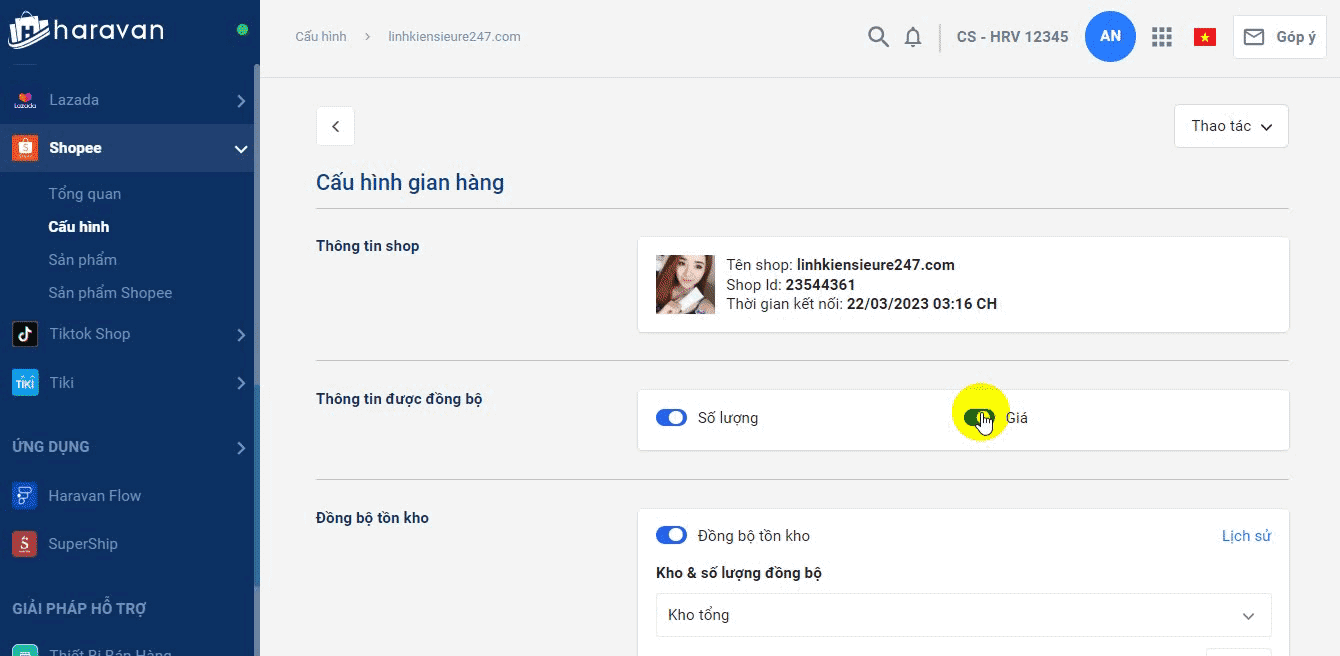Viewport: 1340px width, 656px height.
Task: Click the search magnifier icon
Action: (877, 37)
